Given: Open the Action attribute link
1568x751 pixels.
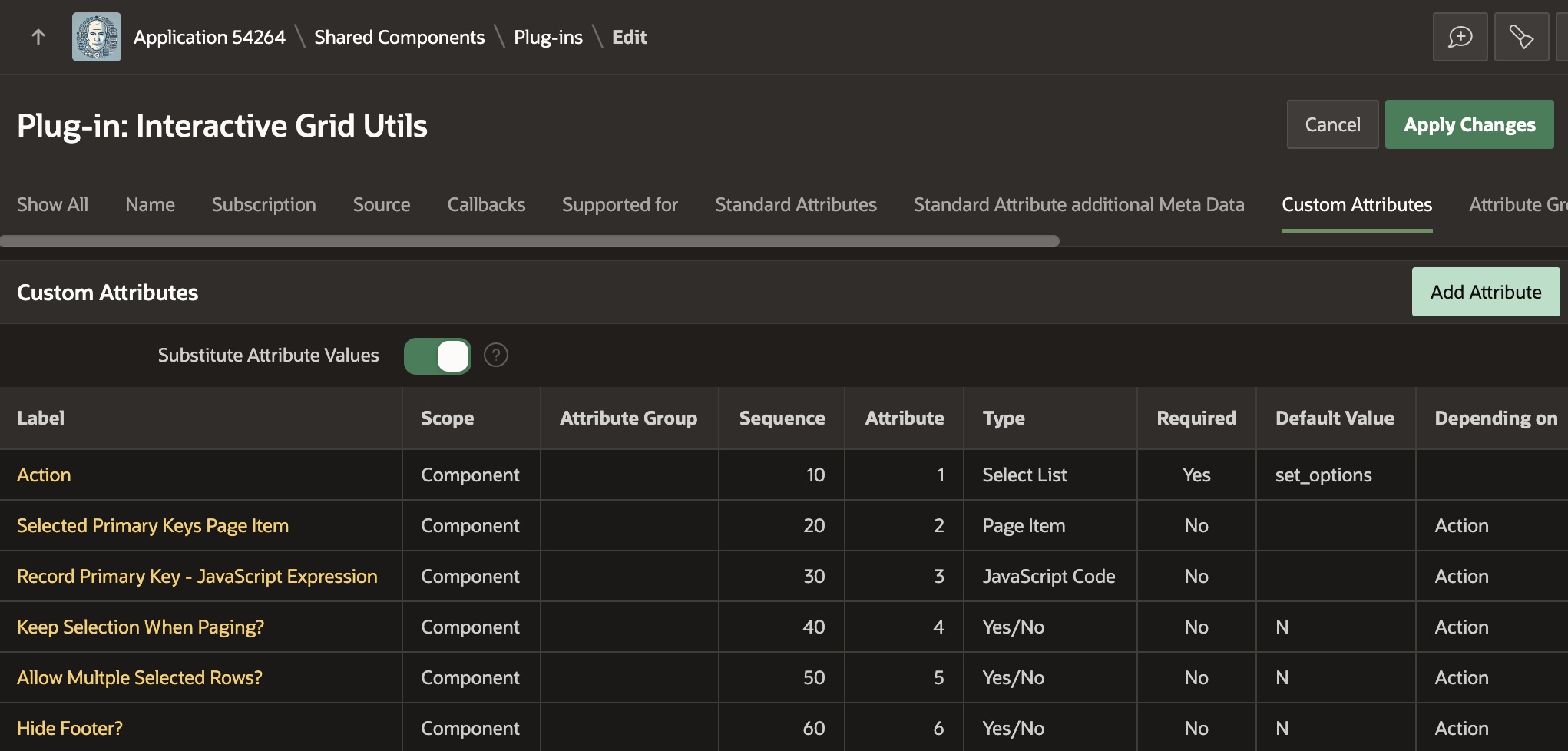Looking at the screenshot, I should coord(44,475).
